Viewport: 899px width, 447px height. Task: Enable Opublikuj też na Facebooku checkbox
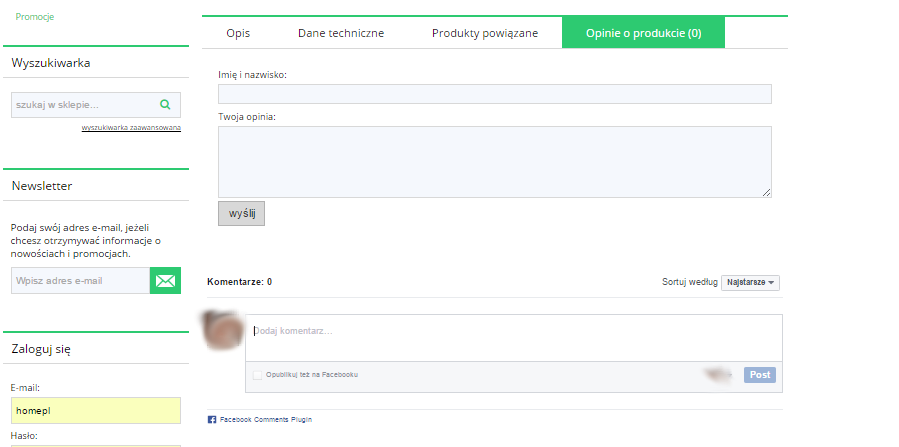click(257, 375)
